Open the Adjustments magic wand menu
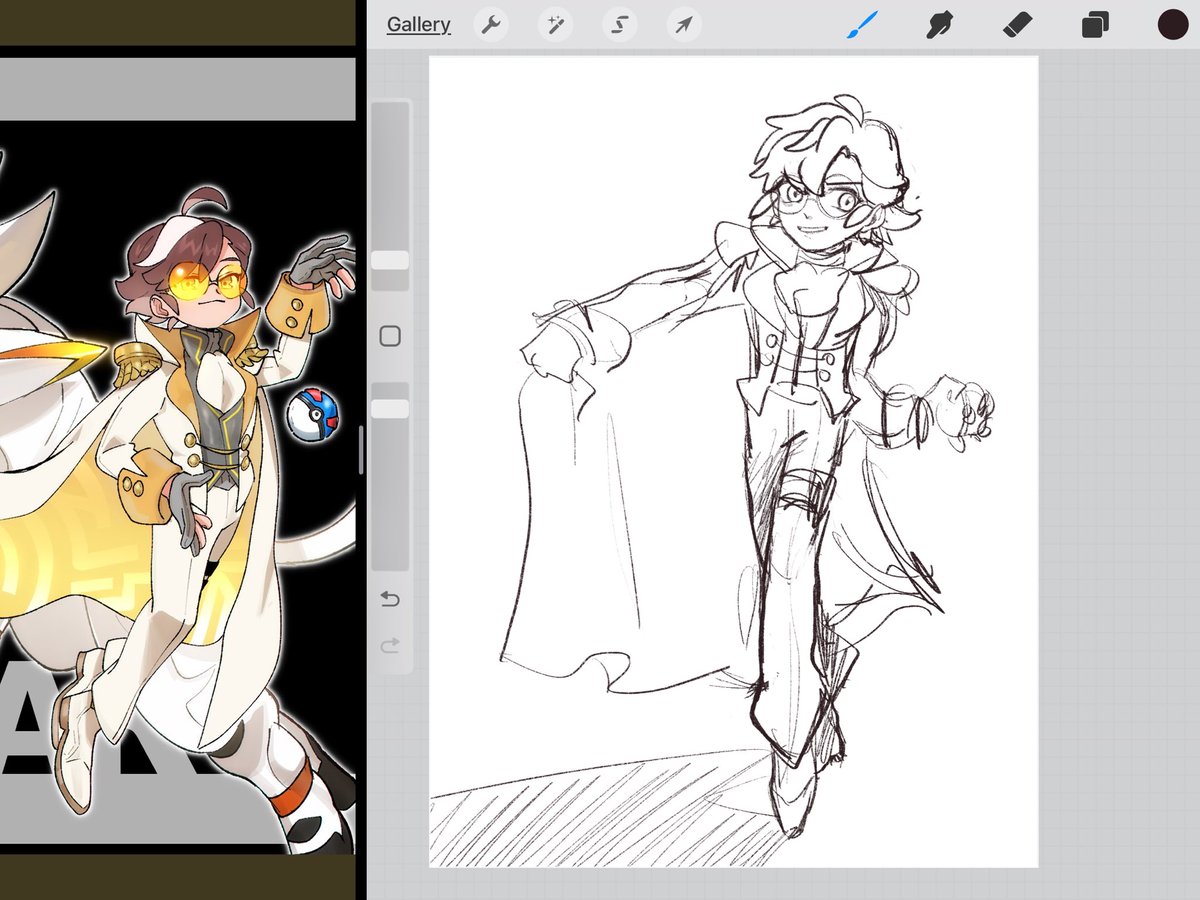The image size is (1200, 900). coord(555,25)
